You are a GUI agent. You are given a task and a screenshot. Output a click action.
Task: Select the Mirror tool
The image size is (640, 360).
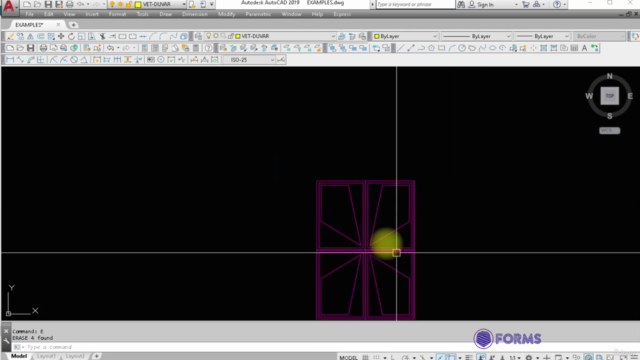tap(30, 36)
